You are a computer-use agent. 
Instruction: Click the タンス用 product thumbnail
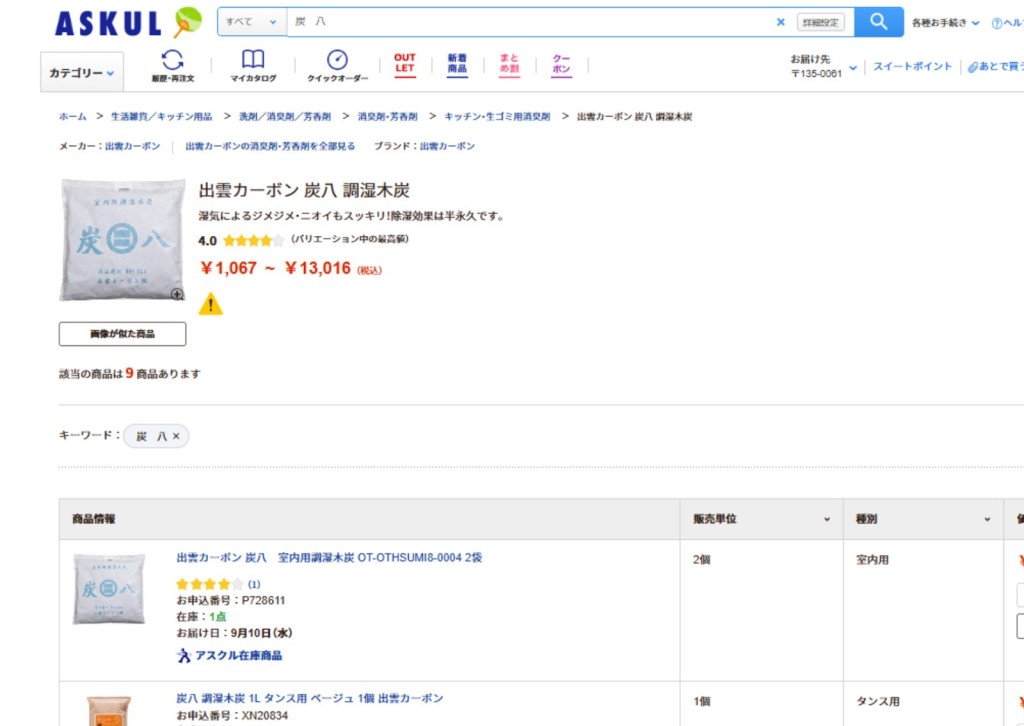109,711
